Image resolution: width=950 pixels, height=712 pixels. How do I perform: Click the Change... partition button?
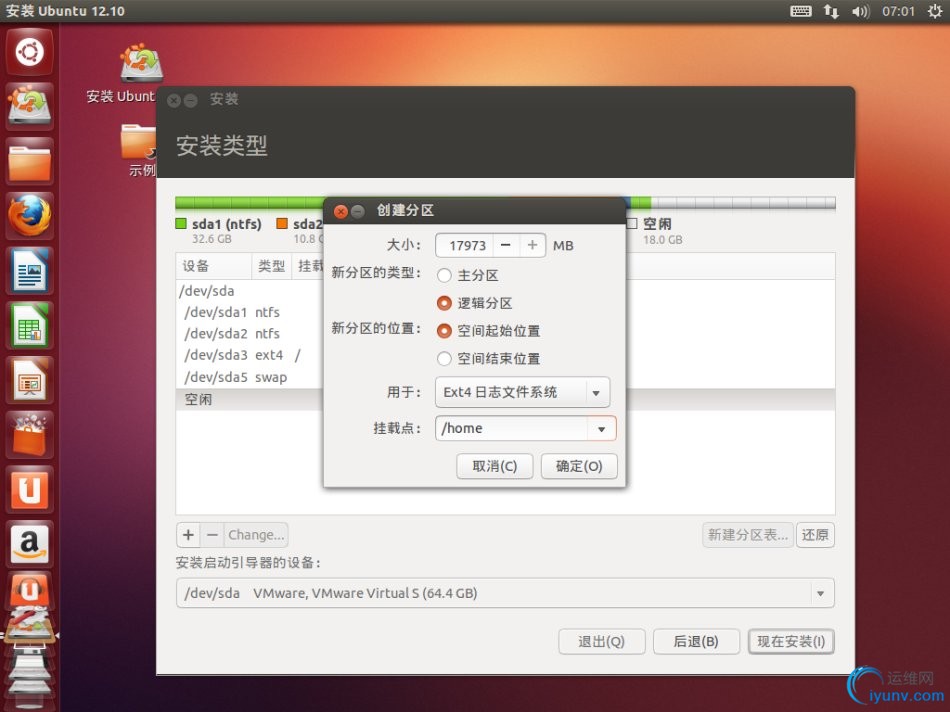click(256, 535)
